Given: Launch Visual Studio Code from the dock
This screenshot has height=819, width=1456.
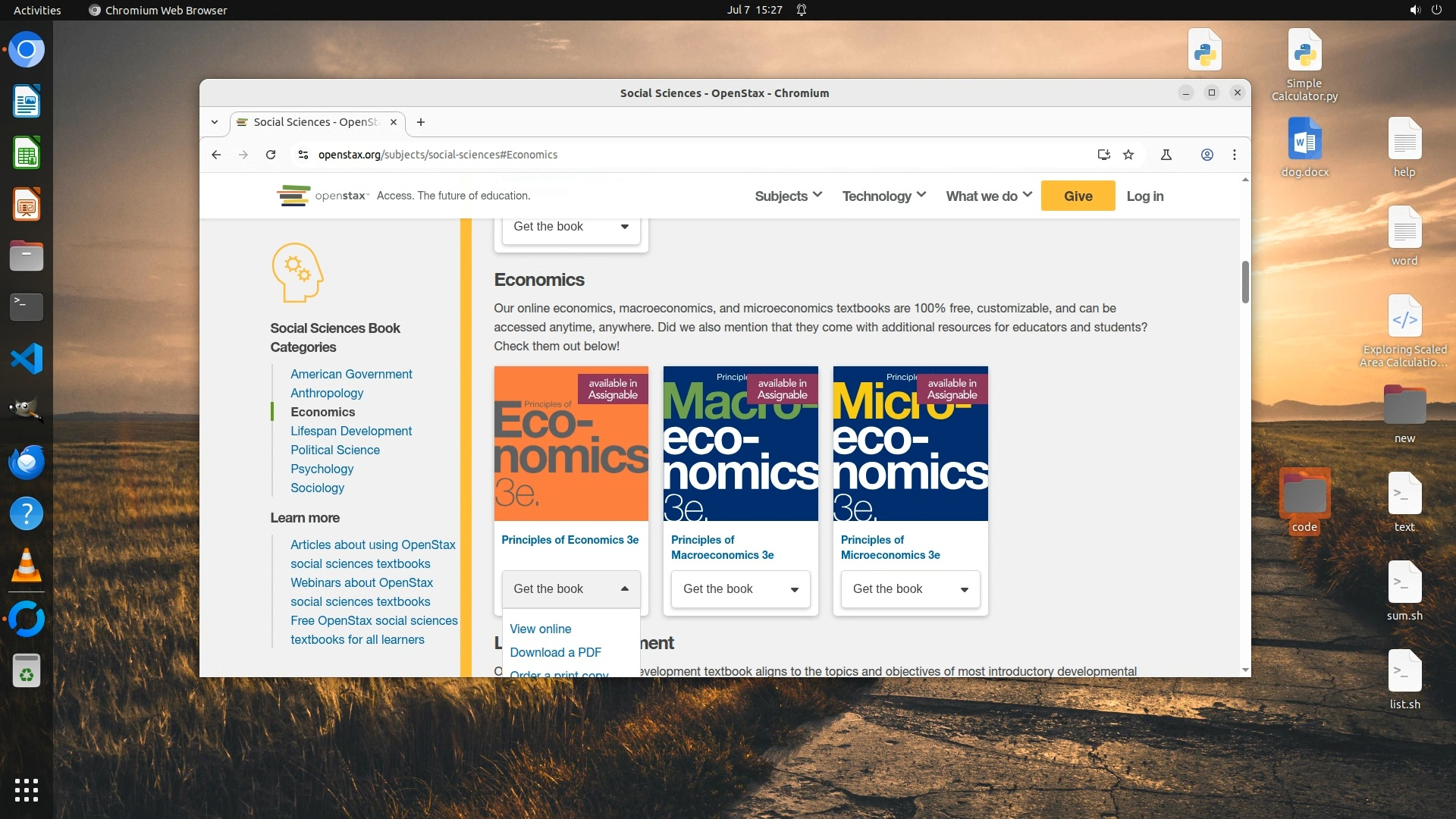Looking at the screenshot, I should pyautogui.click(x=27, y=359).
